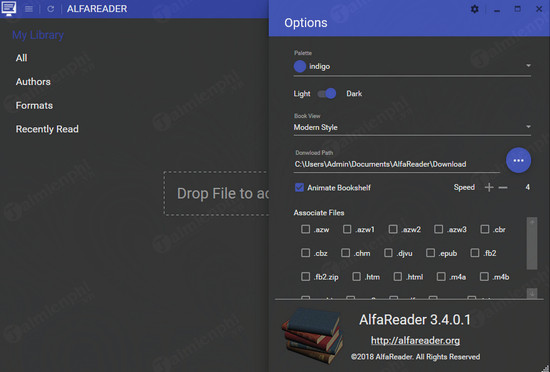Check the .m4a file association
This screenshot has height=372, width=550.
tap(441, 277)
